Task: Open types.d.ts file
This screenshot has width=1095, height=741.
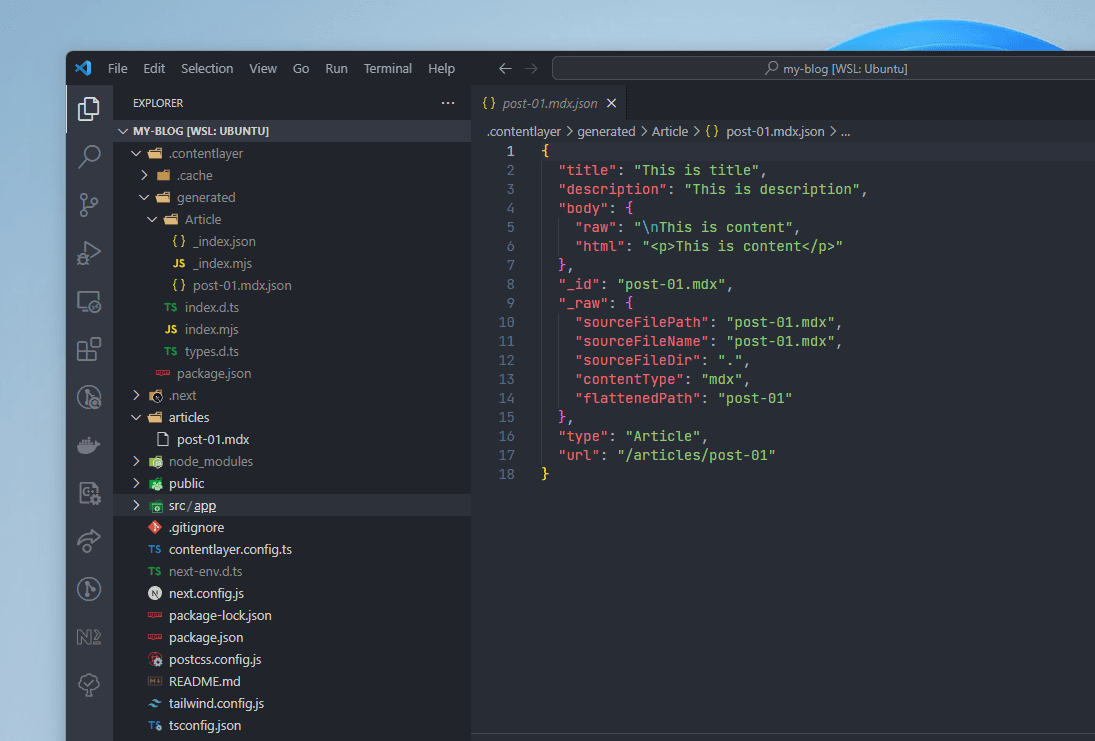Action: (292, 351)
